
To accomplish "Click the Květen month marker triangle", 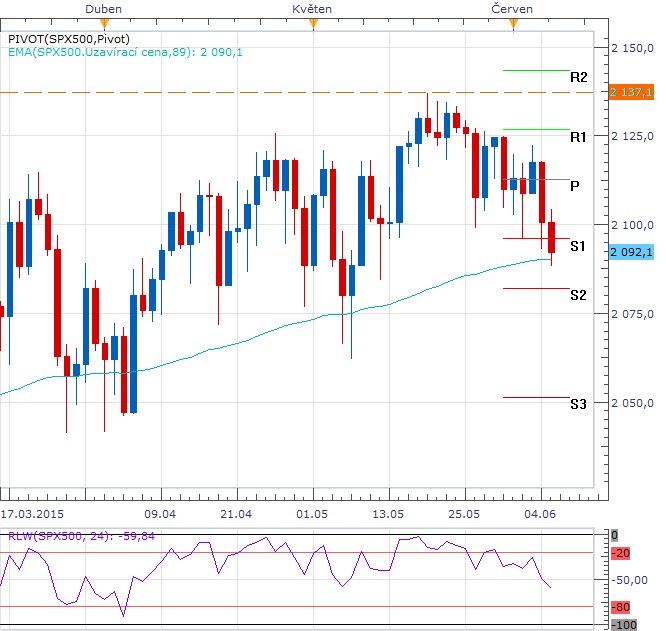I will [x=313, y=24].
